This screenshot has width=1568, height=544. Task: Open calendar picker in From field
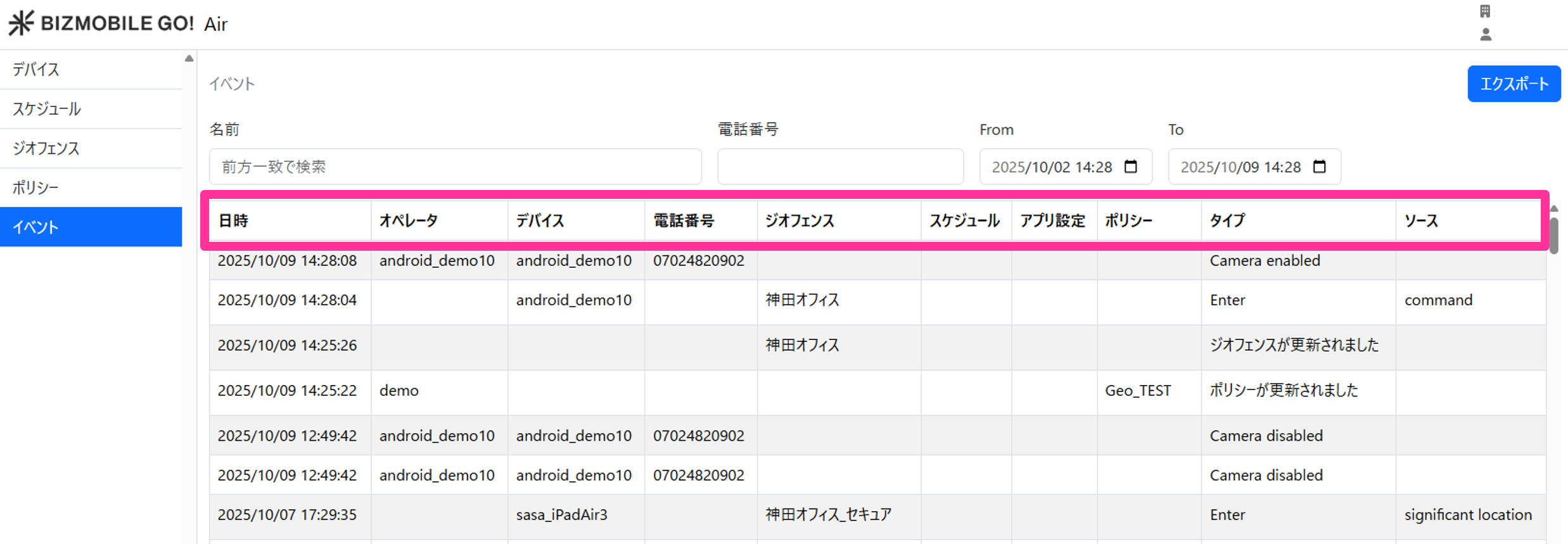[x=1130, y=167]
